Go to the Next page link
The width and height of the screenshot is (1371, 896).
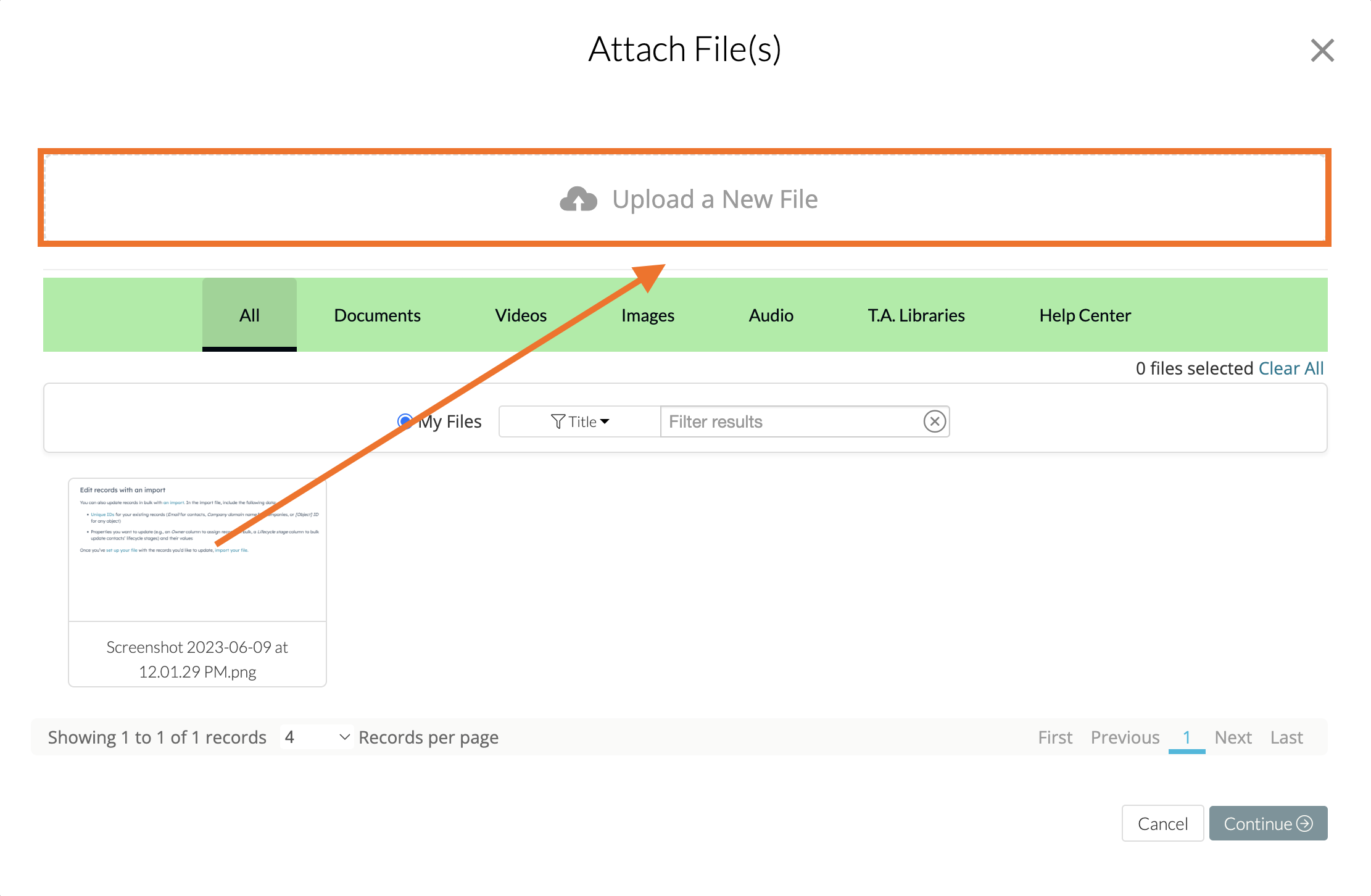coord(1233,737)
